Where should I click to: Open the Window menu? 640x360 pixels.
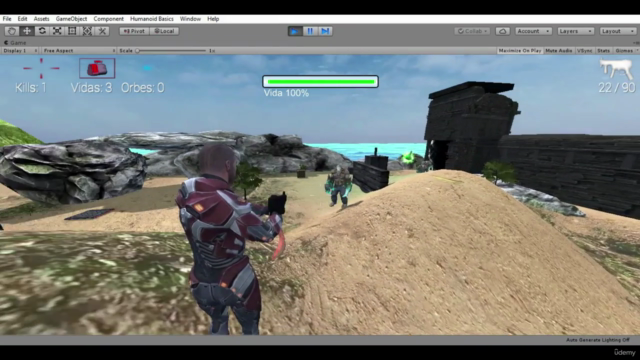[190, 19]
